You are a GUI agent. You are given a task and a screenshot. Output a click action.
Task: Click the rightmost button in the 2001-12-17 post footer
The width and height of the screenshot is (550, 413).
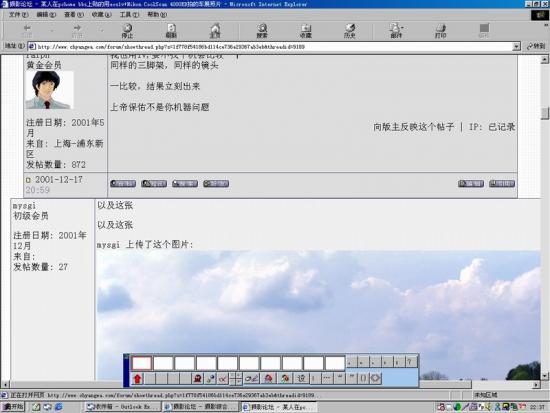pyautogui.click(x=502, y=184)
